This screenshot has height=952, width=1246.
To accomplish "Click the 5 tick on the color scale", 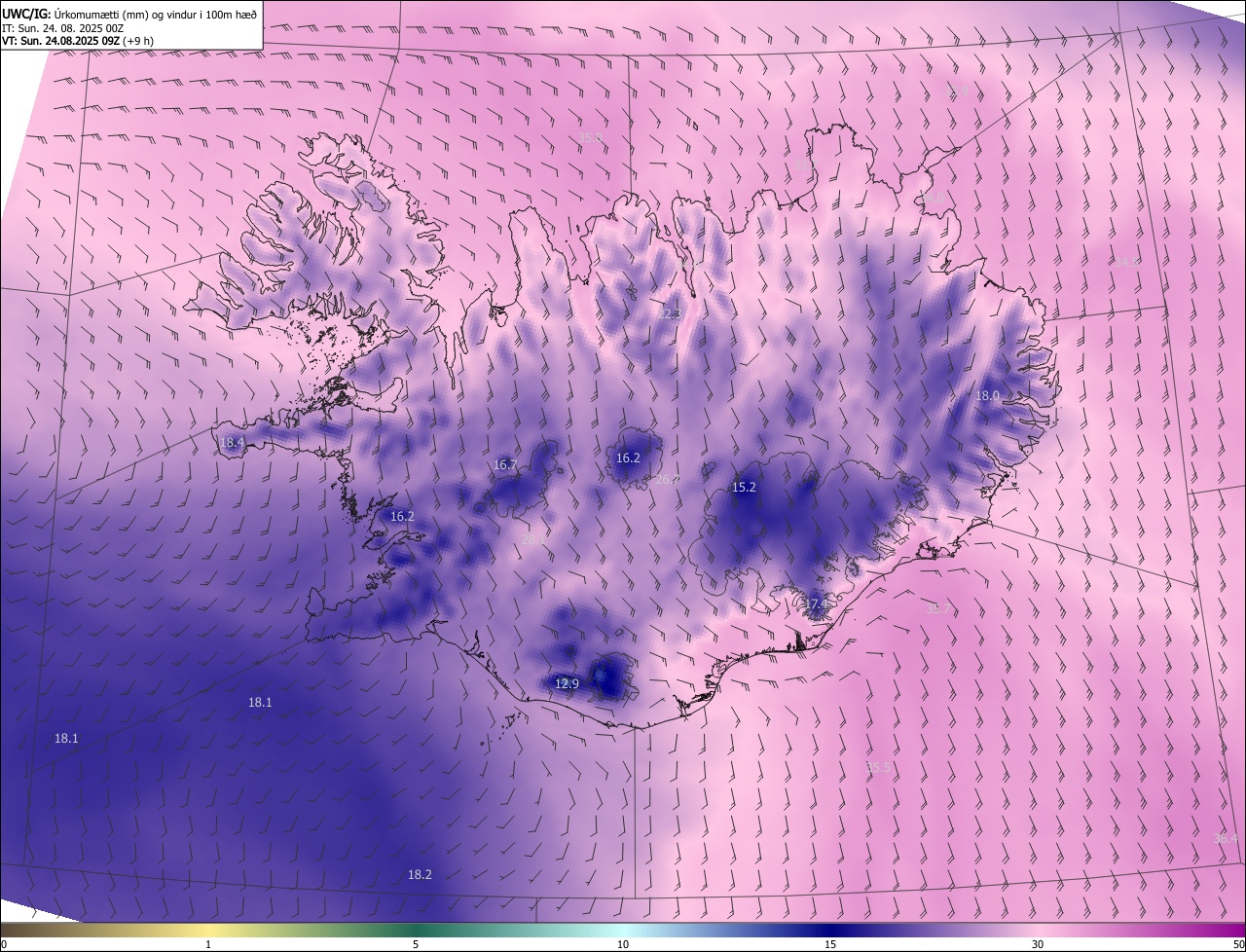I will point(416,945).
